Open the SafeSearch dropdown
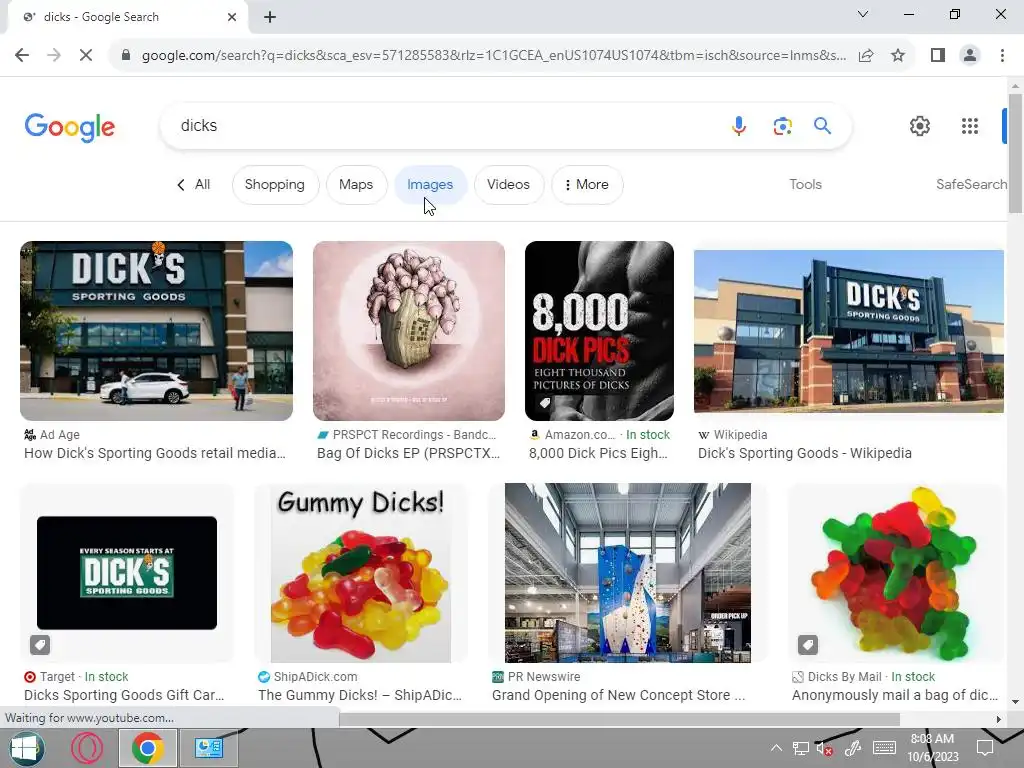This screenshot has height=768, width=1024. [971, 185]
